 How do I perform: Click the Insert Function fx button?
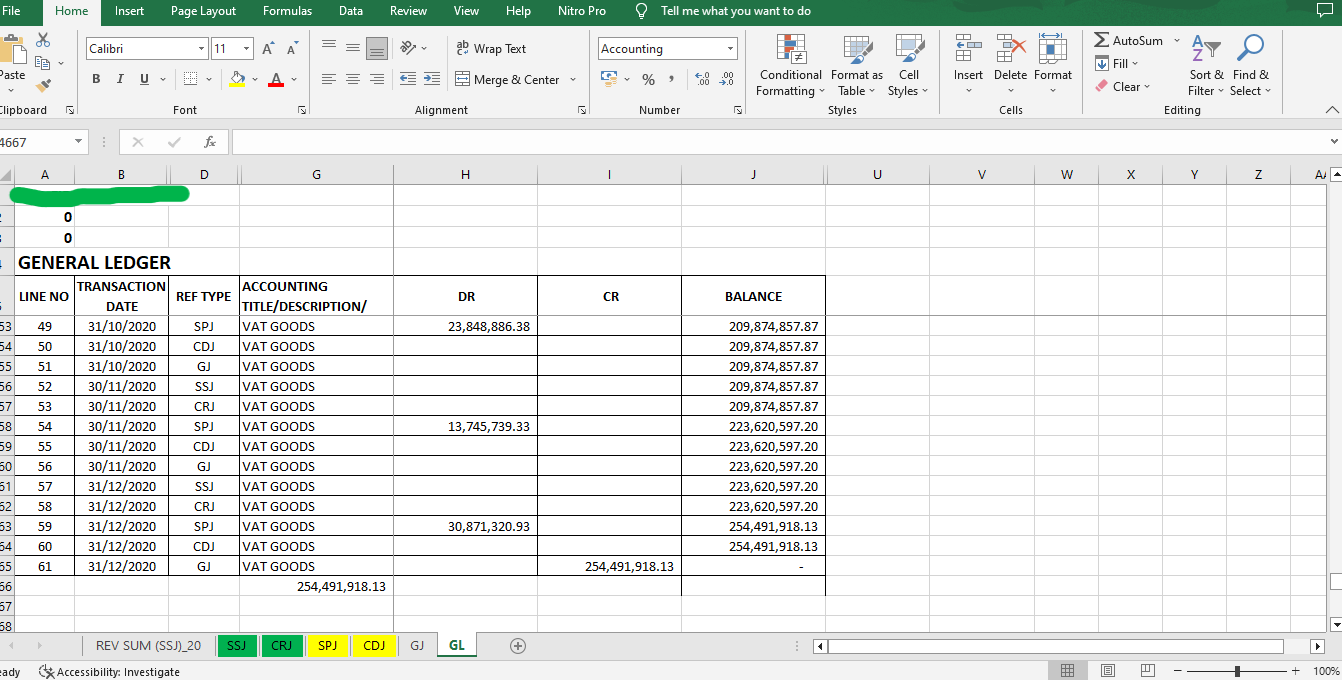click(209, 142)
